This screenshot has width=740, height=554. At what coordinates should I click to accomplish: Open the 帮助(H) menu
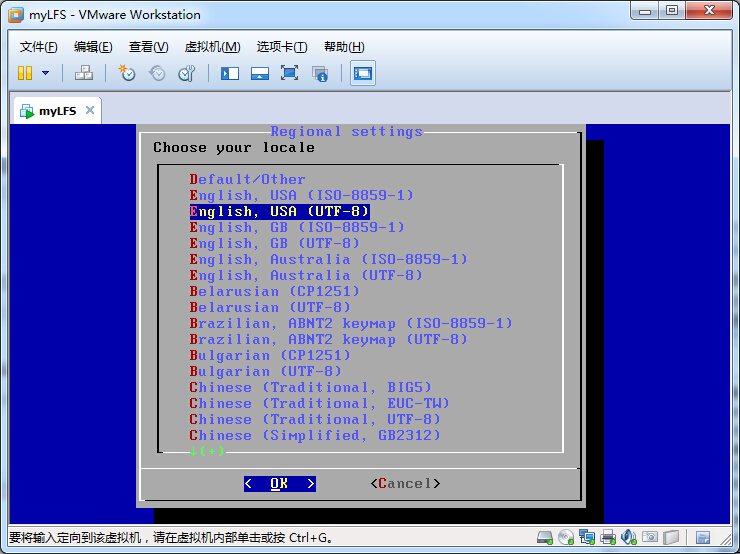click(344, 47)
